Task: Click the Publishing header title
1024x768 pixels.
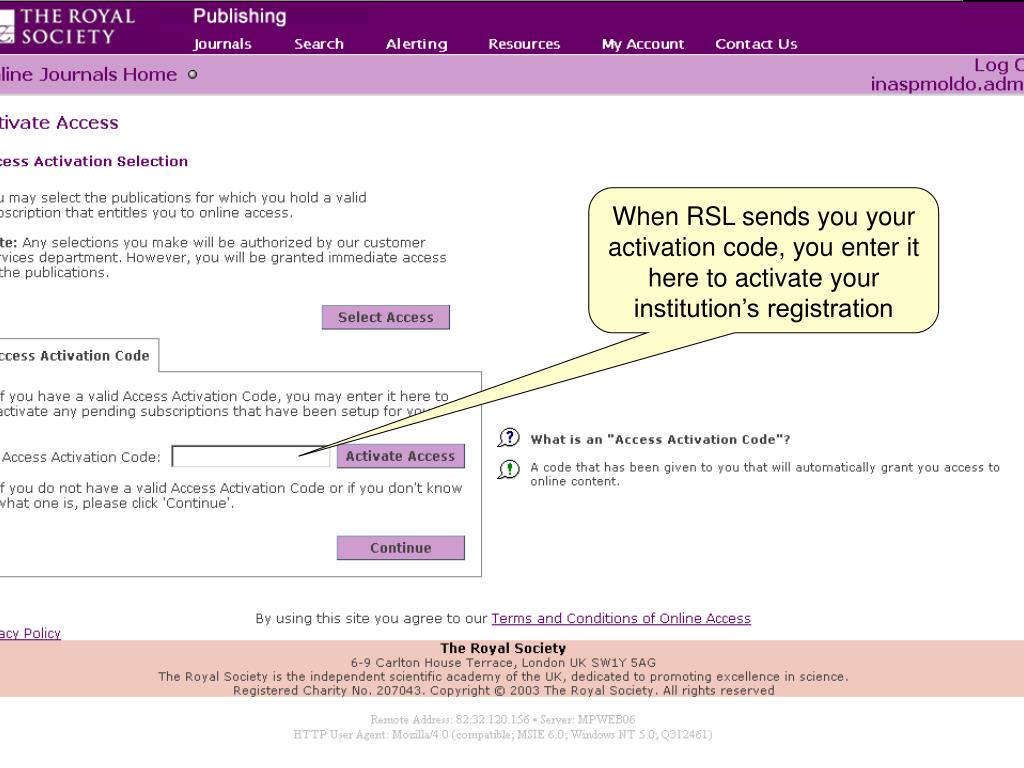Action: [240, 16]
